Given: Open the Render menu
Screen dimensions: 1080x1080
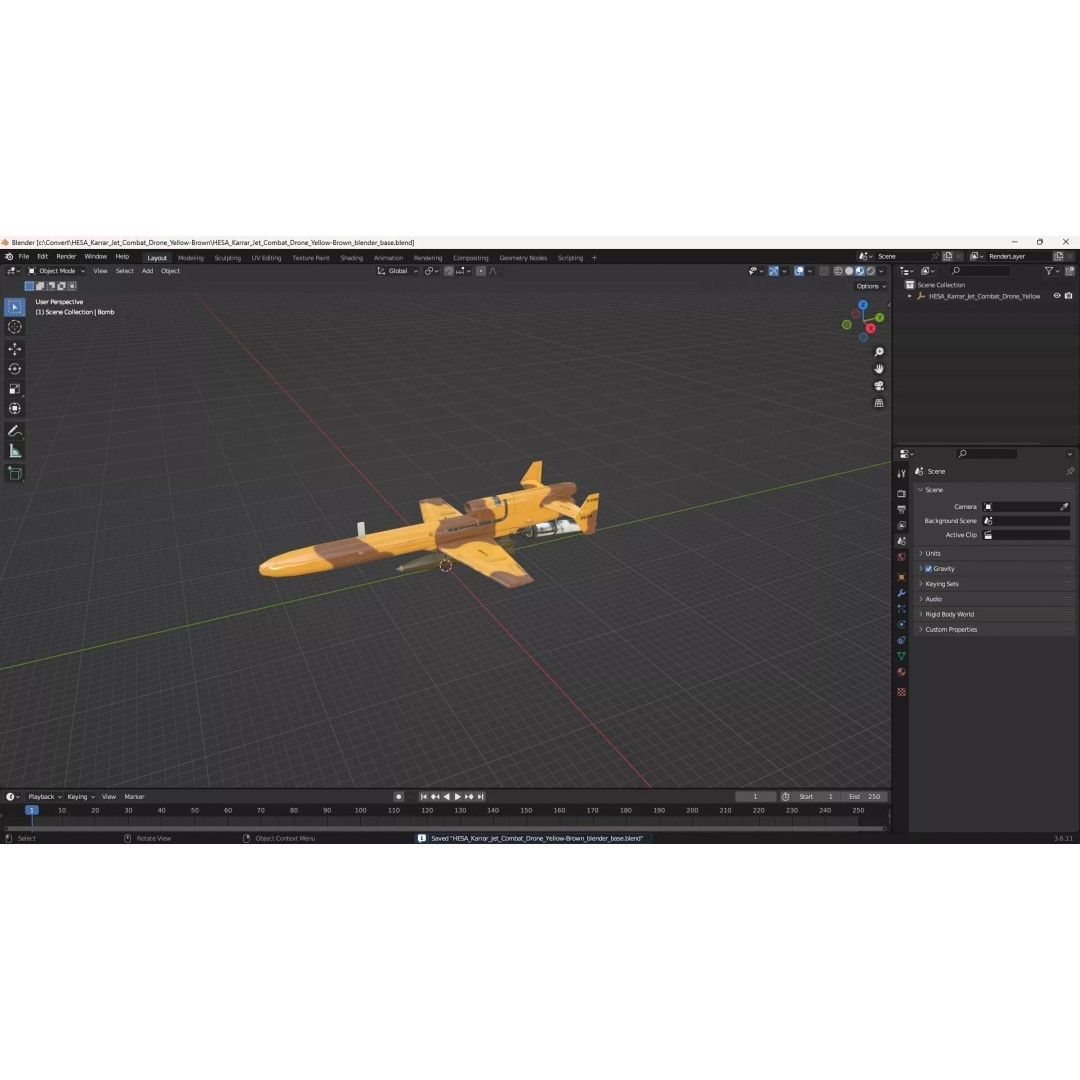Looking at the screenshot, I should pyautogui.click(x=66, y=256).
